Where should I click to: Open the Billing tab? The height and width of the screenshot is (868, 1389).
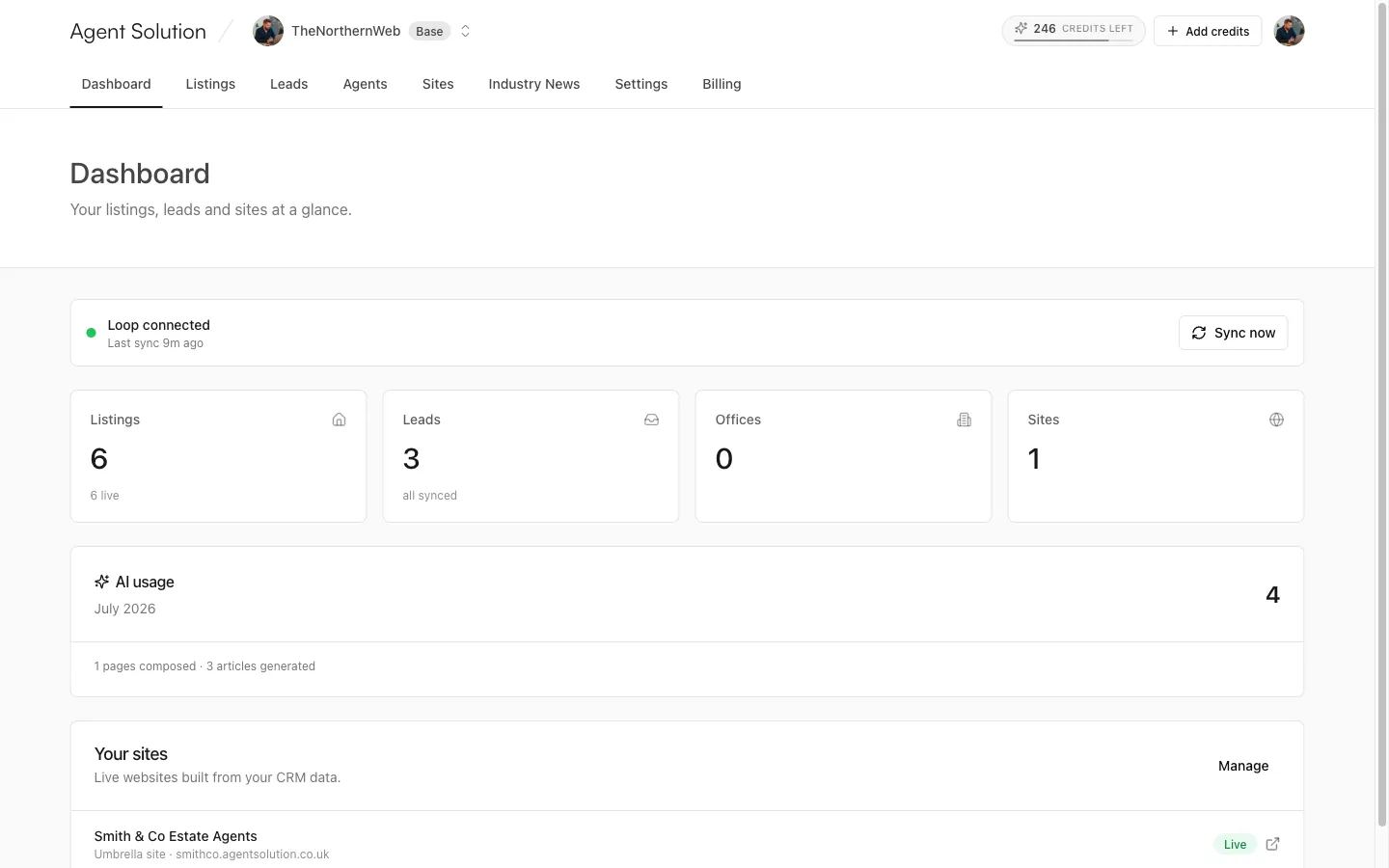tap(722, 84)
